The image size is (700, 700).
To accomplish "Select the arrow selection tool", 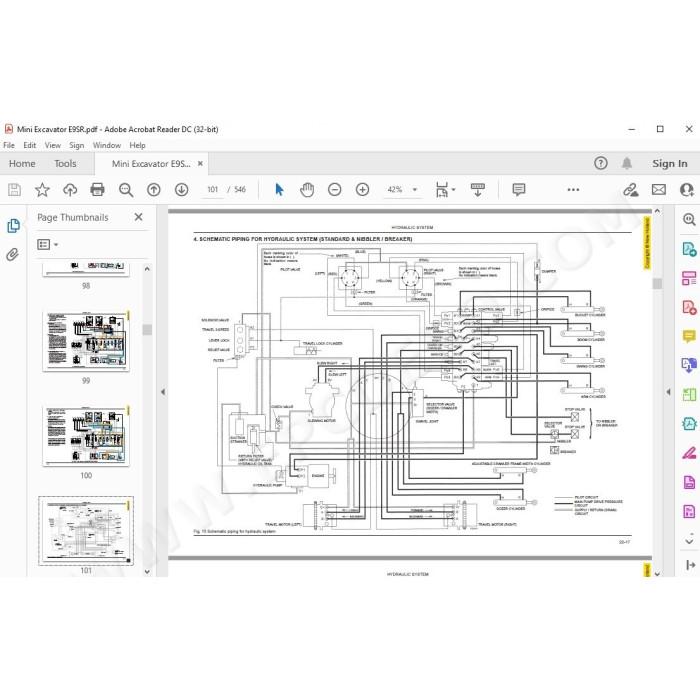I will (x=279, y=190).
